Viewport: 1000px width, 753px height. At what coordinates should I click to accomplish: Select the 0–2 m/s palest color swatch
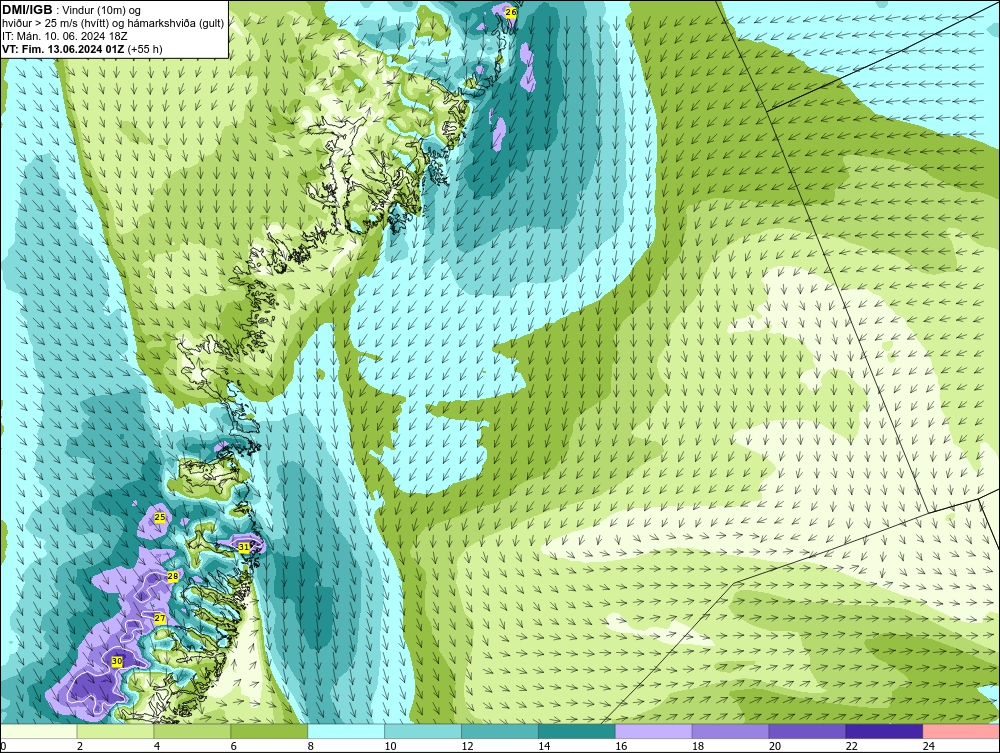pyautogui.click(x=39, y=731)
